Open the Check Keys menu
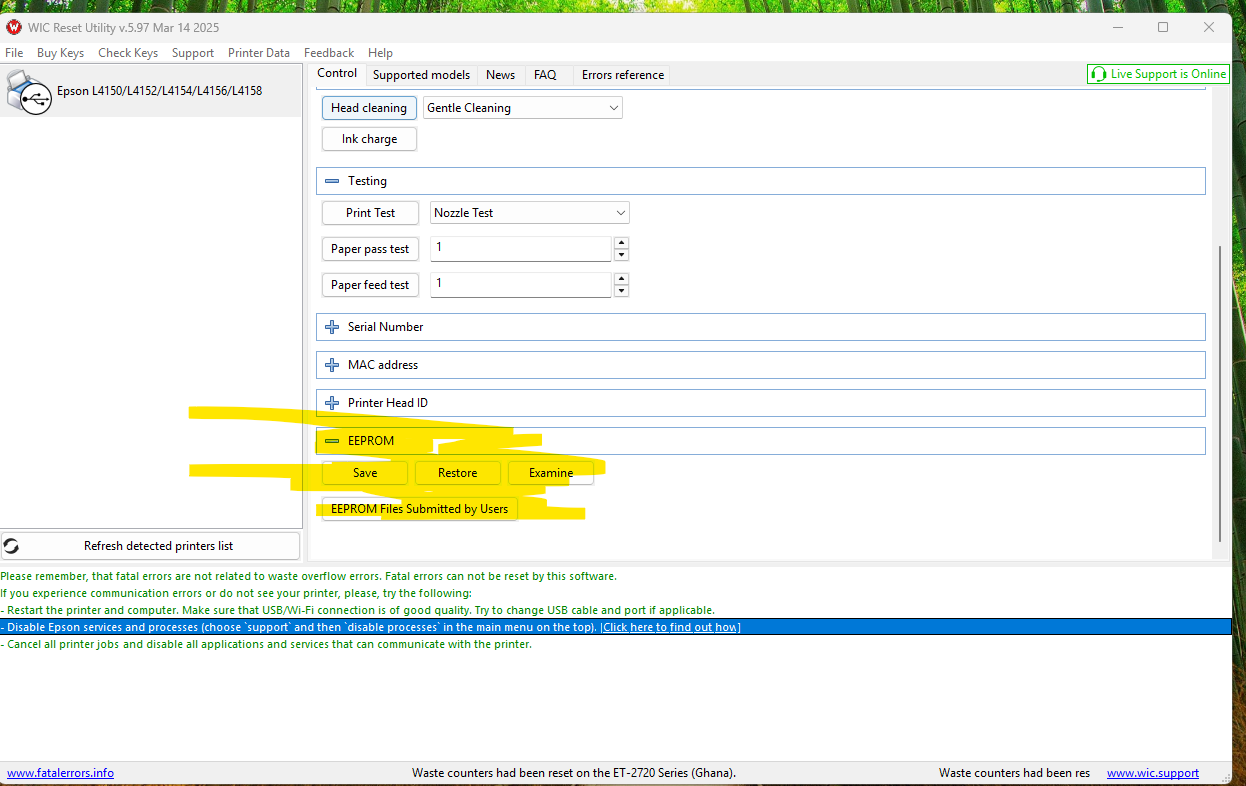The image size is (1246, 786). 128,53
